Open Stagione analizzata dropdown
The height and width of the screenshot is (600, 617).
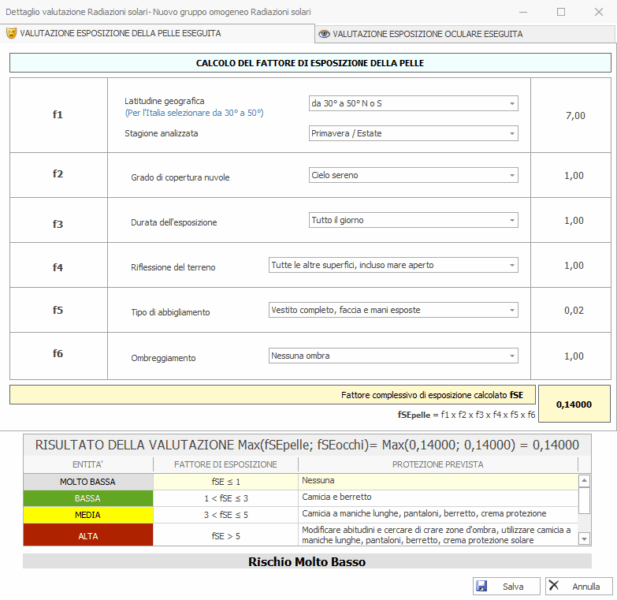tap(413, 133)
